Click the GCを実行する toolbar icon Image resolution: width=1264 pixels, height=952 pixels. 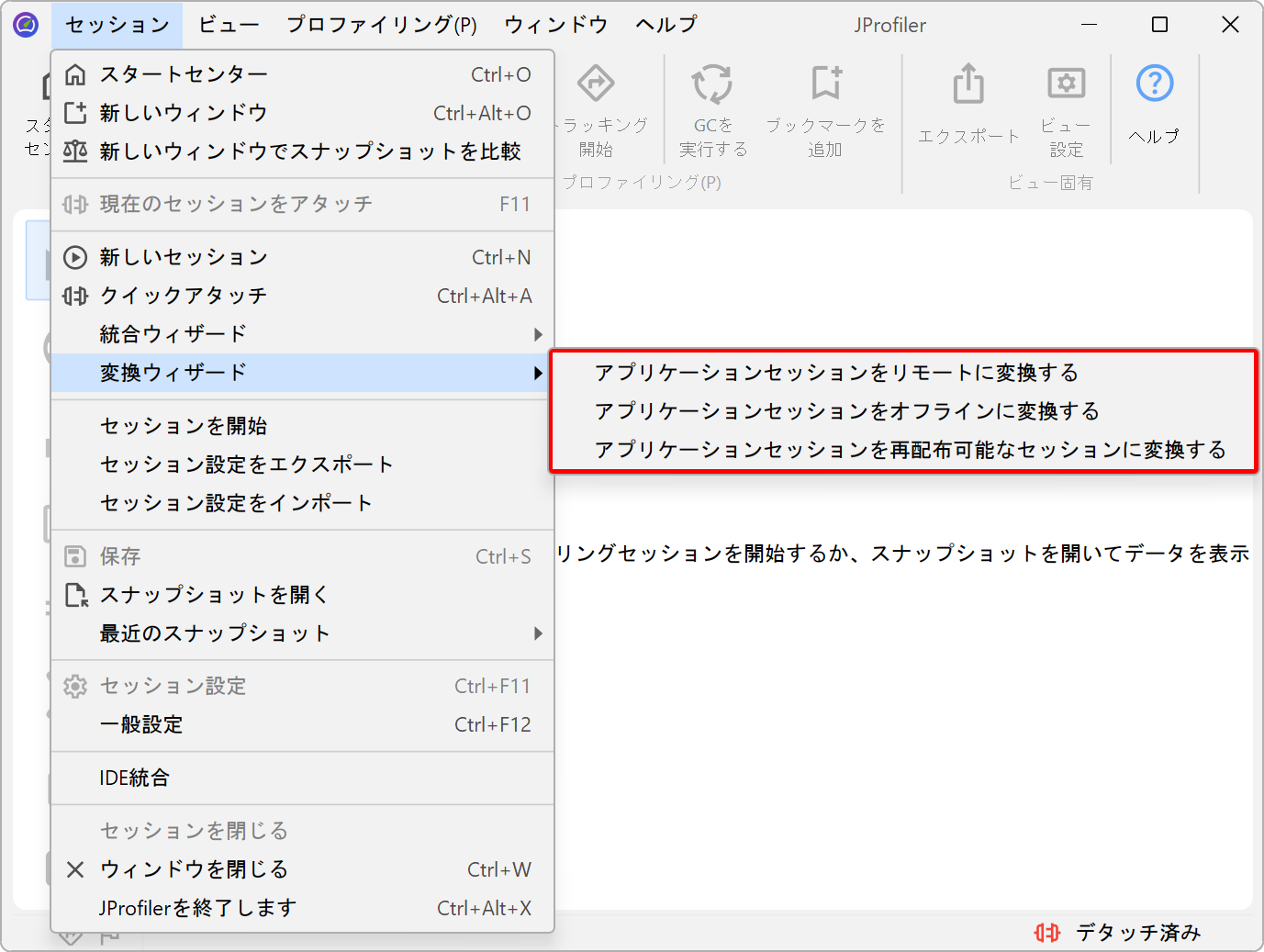point(712,84)
